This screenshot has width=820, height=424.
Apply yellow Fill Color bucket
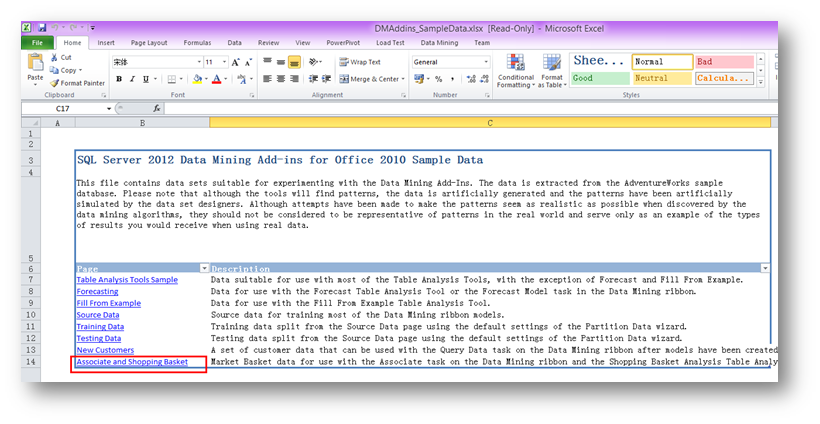click(x=197, y=79)
